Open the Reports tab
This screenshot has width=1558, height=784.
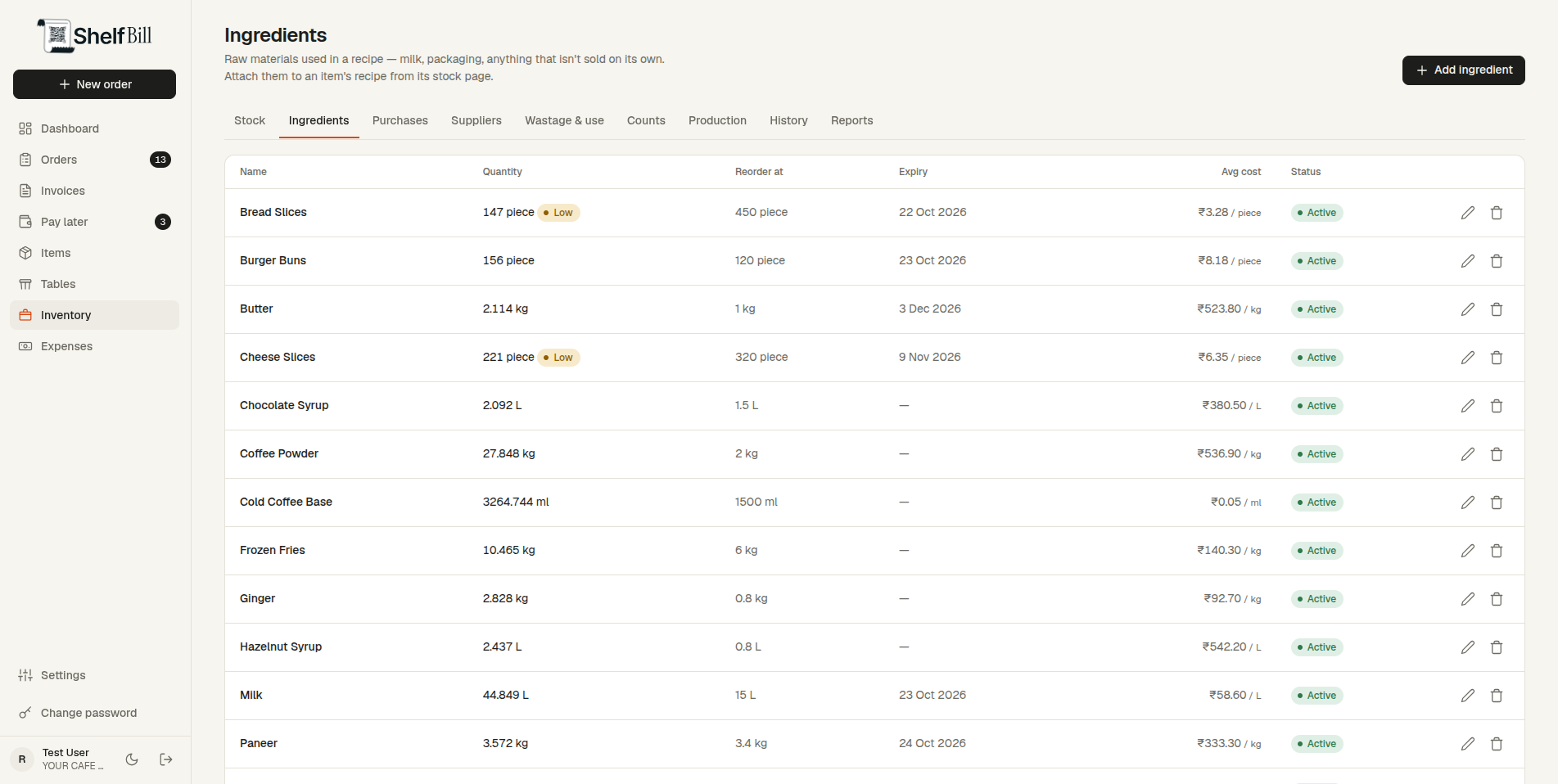(851, 120)
